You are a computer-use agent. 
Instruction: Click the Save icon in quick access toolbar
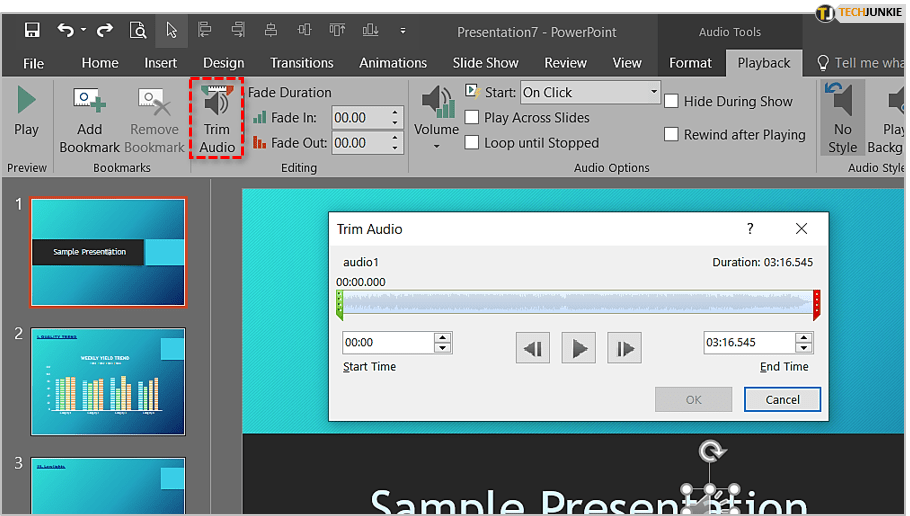tap(32, 31)
